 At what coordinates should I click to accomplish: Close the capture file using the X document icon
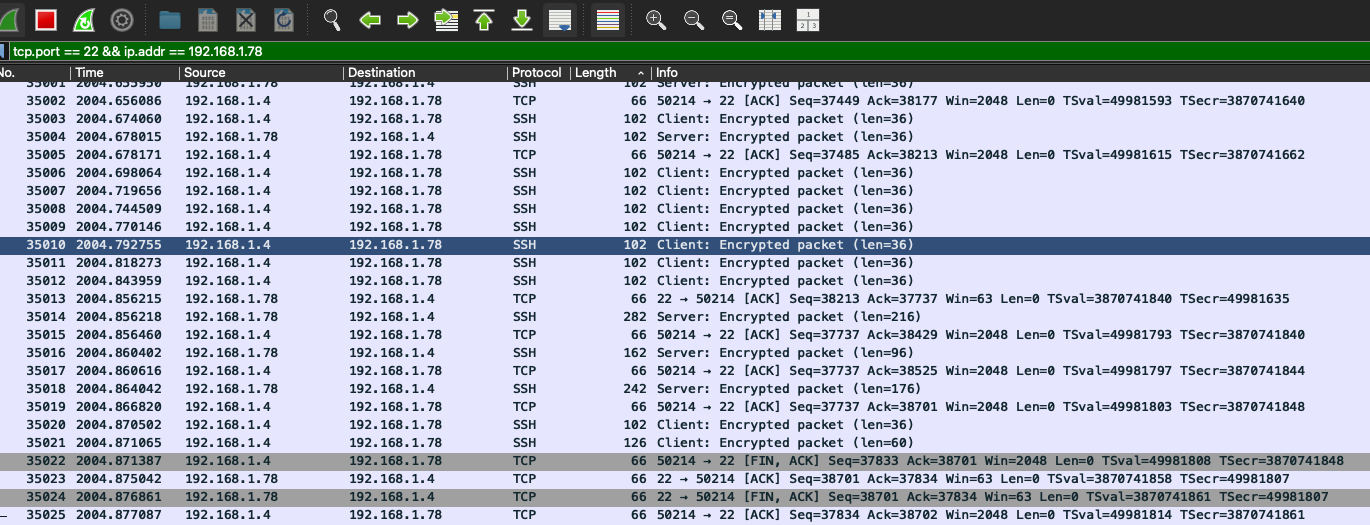246,19
